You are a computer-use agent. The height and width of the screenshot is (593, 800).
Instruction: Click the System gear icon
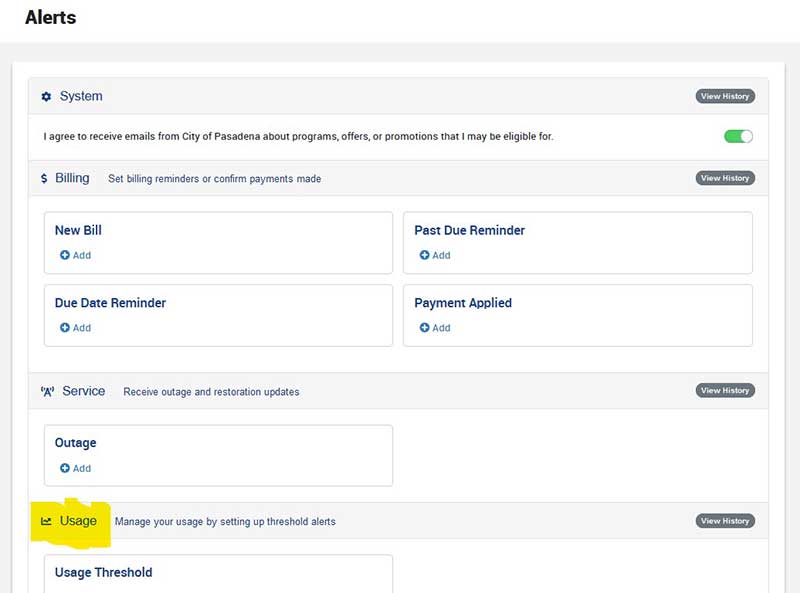coord(46,97)
